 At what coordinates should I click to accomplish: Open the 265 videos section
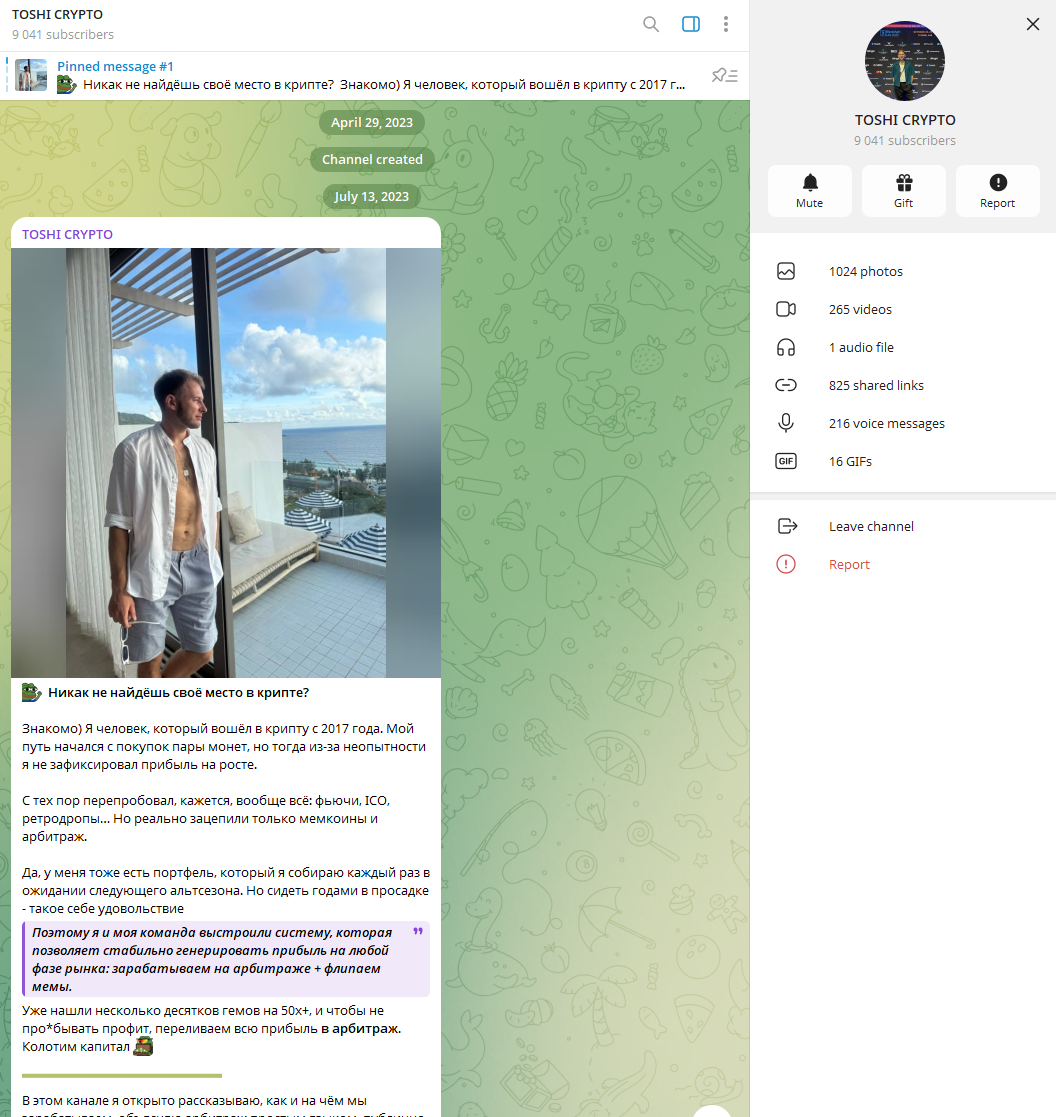(860, 310)
